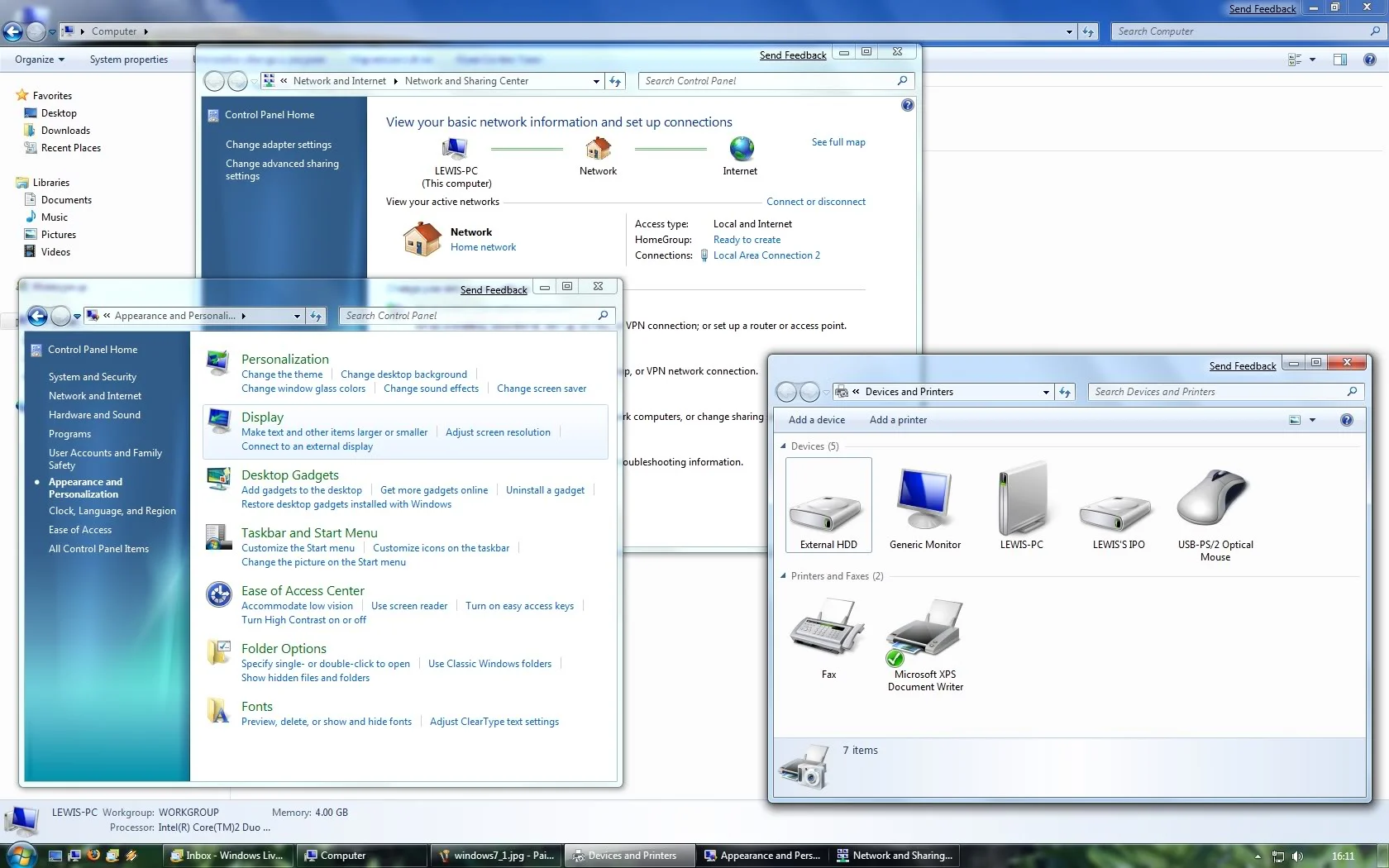Click Adjust ClearType text settings link
The image size is (1389, 868).
coord(494,722)
